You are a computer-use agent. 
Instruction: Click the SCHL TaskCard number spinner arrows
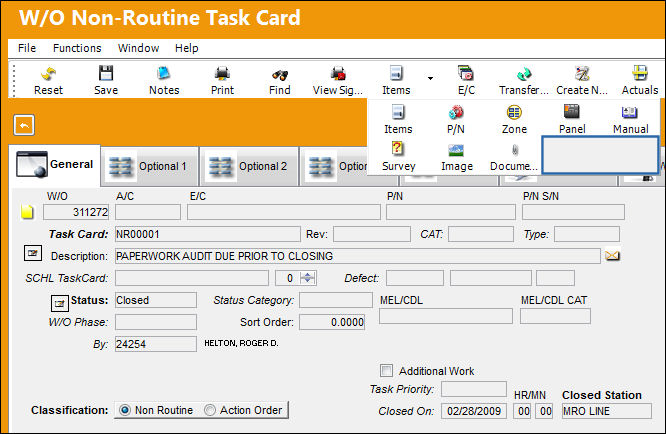[x=308, y=278]
